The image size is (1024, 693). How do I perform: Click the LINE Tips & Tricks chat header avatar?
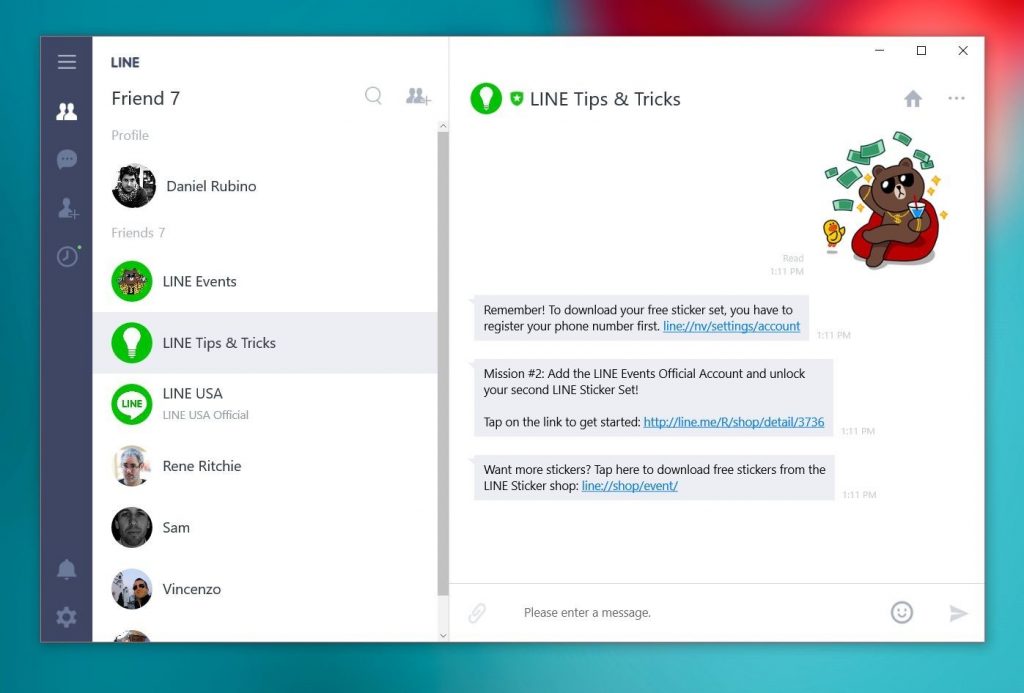tap(486, 99)
